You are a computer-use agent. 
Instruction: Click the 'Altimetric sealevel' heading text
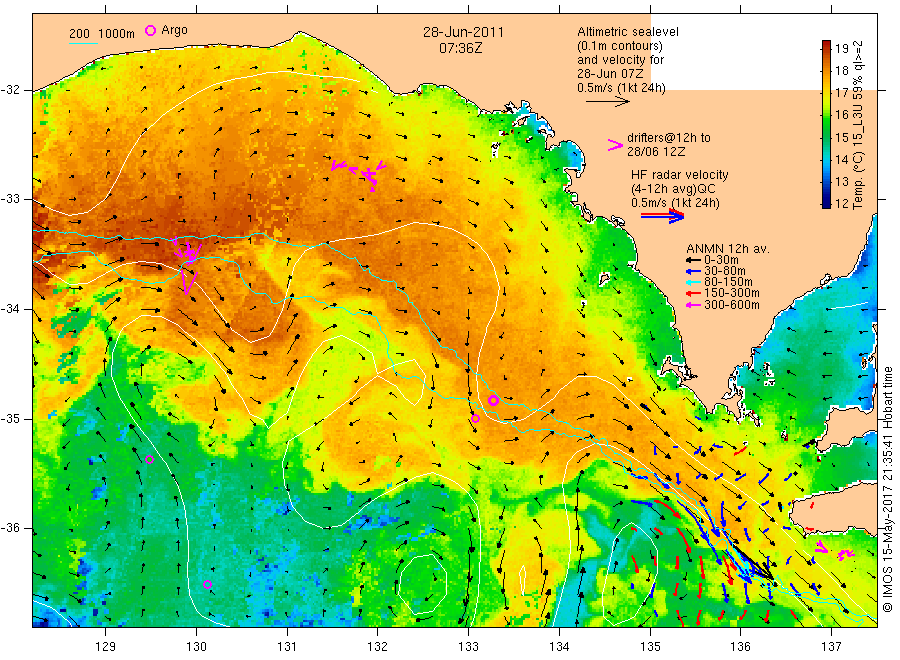pos(628,32)
